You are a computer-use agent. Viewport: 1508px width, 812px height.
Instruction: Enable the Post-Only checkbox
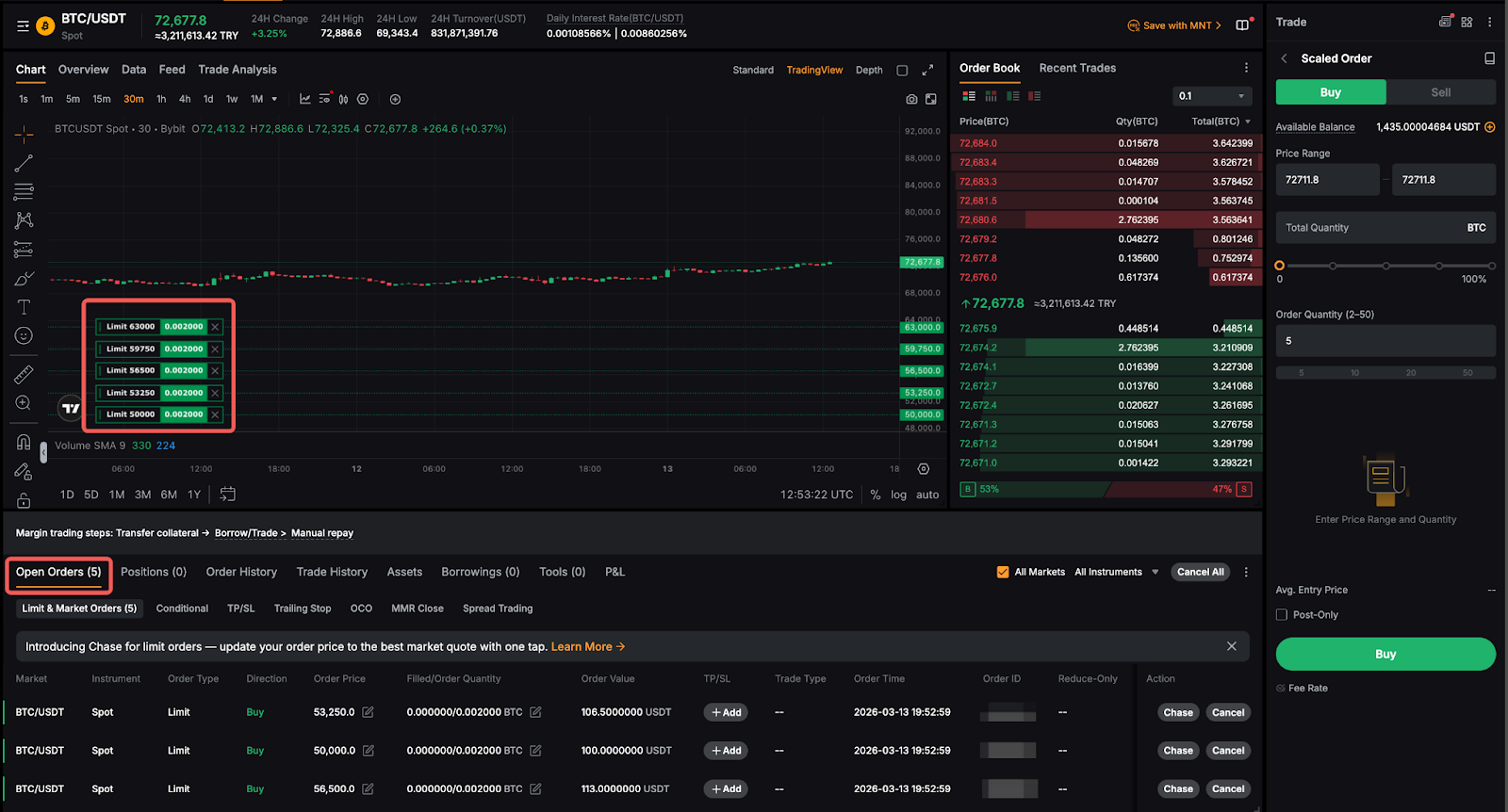click(x=1282, y=615)
